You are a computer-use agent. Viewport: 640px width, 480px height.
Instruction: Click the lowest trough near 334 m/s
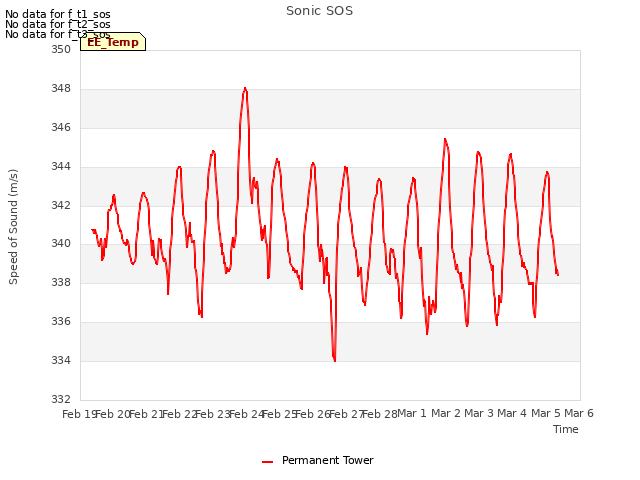(335, 360)
